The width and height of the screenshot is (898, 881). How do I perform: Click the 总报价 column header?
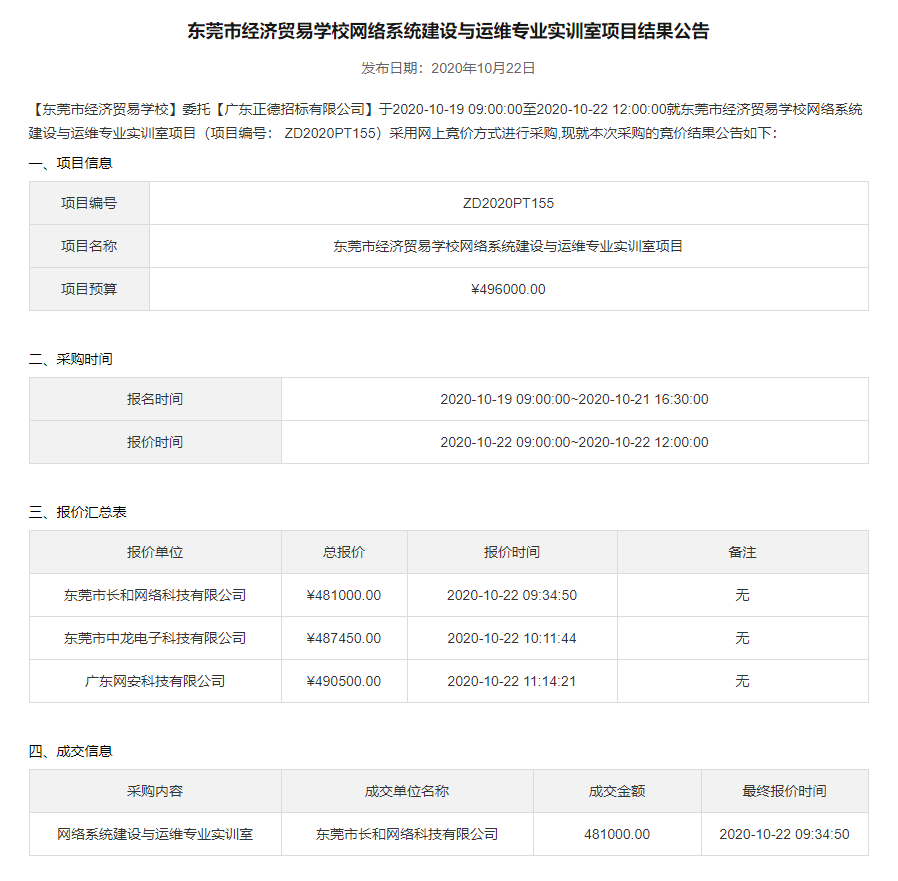(x=344, y=552)
